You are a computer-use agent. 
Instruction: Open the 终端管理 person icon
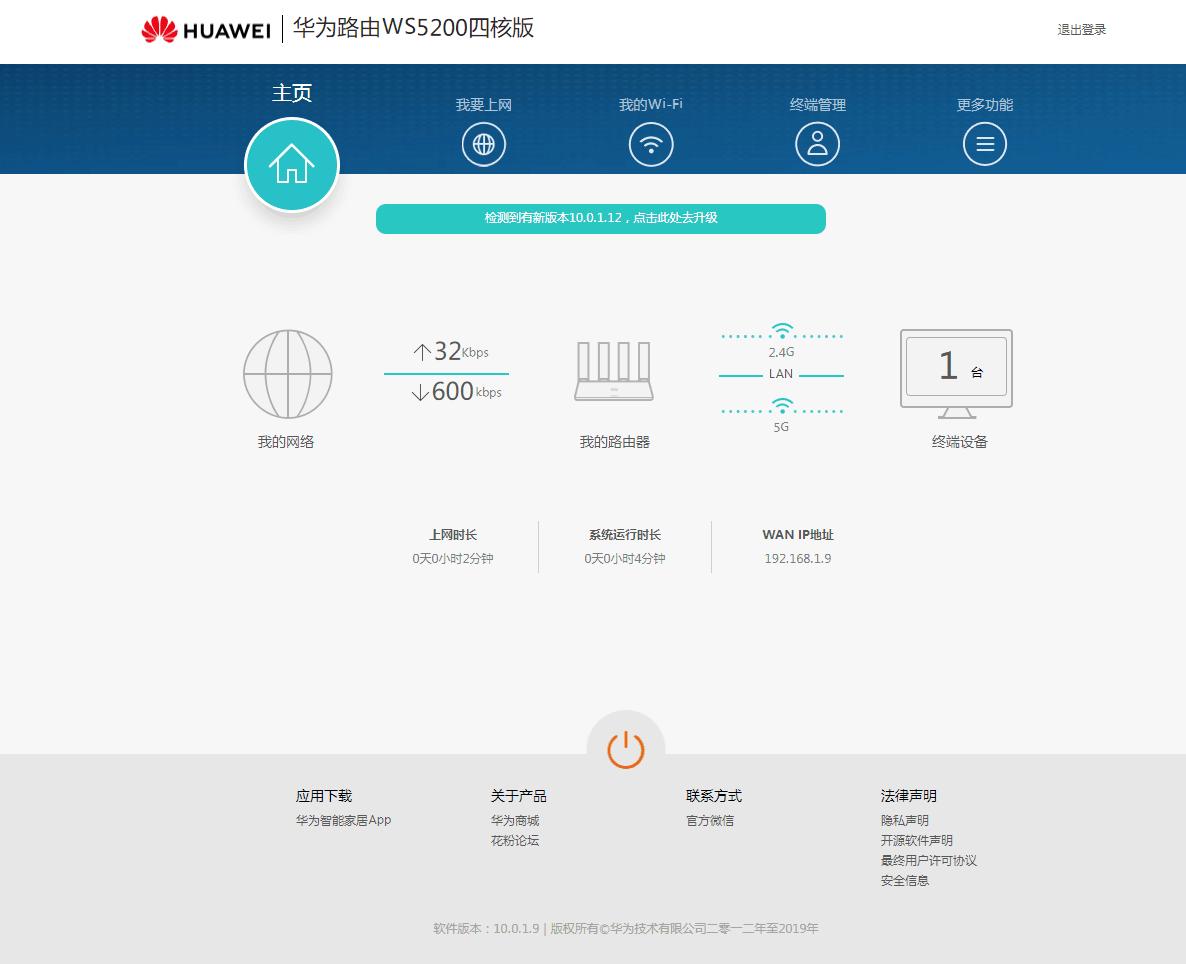817,143
